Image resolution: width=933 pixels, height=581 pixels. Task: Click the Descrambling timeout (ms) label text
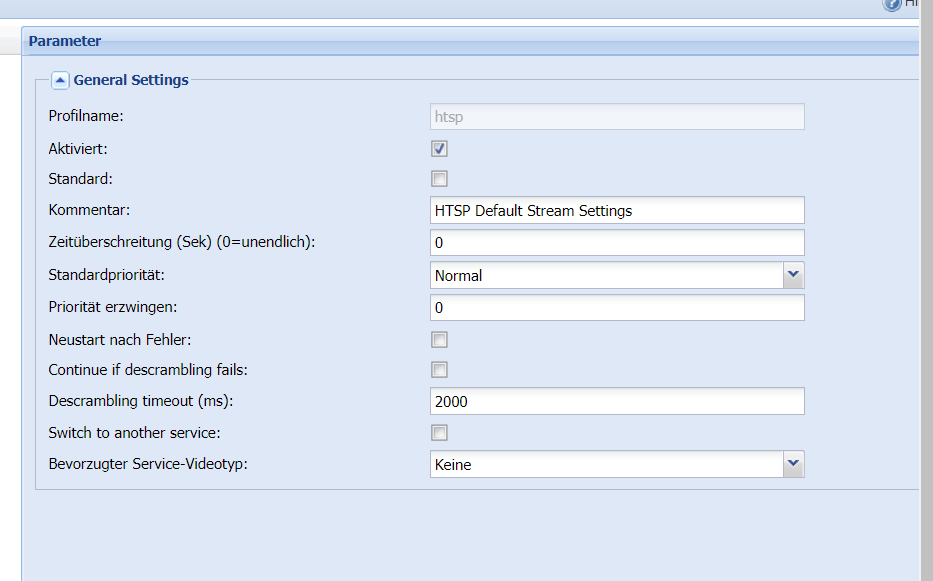click(141, 401)
